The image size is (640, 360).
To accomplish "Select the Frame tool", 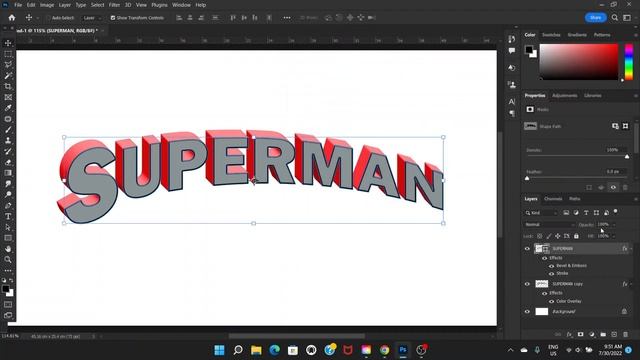I will (x=8, y=97).
